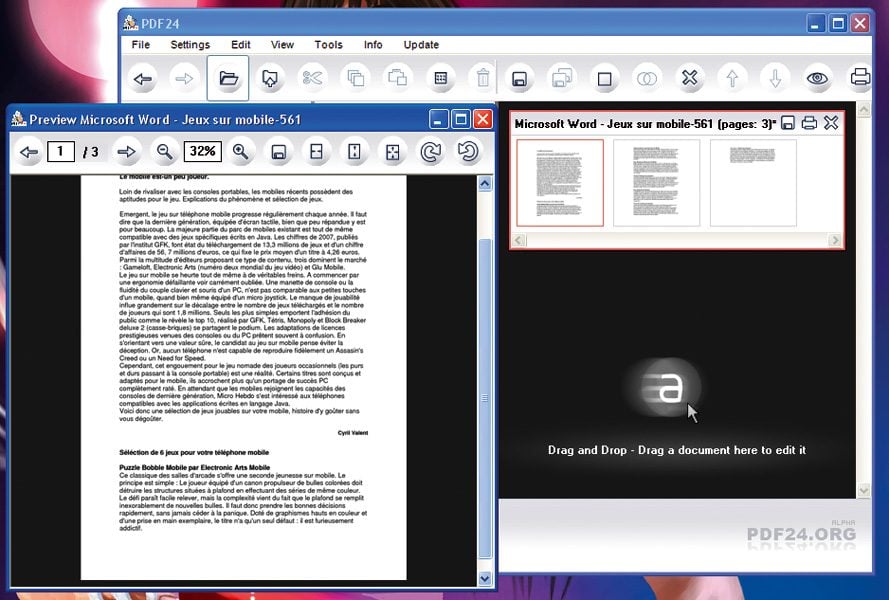Click the overlapping circles merge icon
The width and height of the screenshot is (889, 600).
click(x=647, y=78)
